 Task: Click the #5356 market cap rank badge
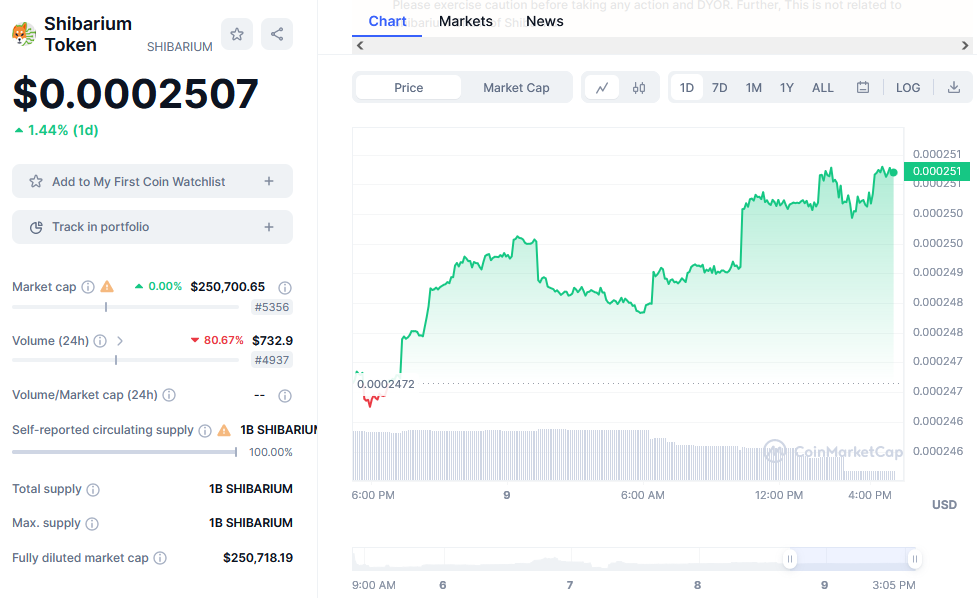pos(272,307)
